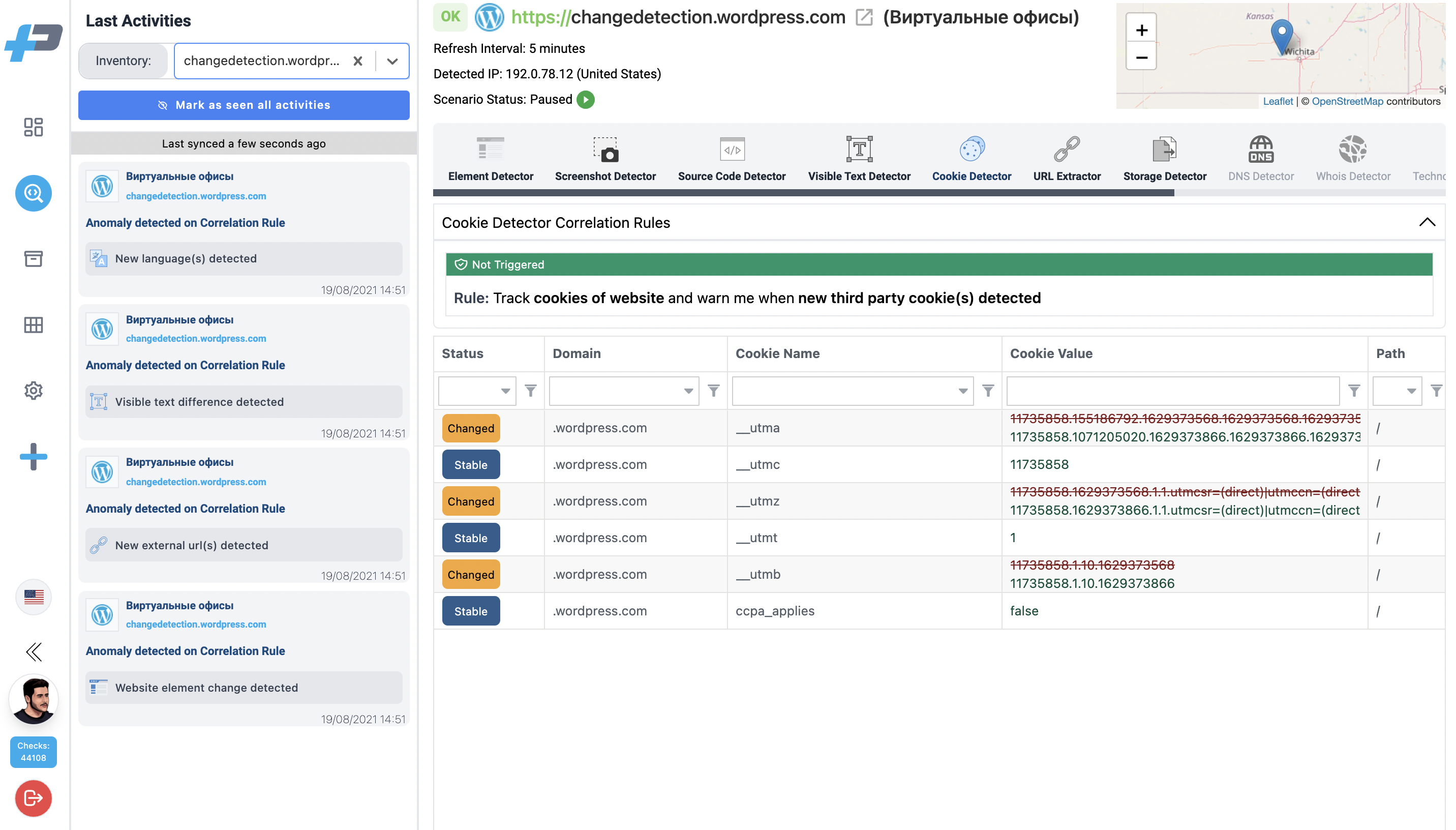Click Changed badge for __utma row
The width and height of the screenshot is (1456, 830).
point(471,428)
